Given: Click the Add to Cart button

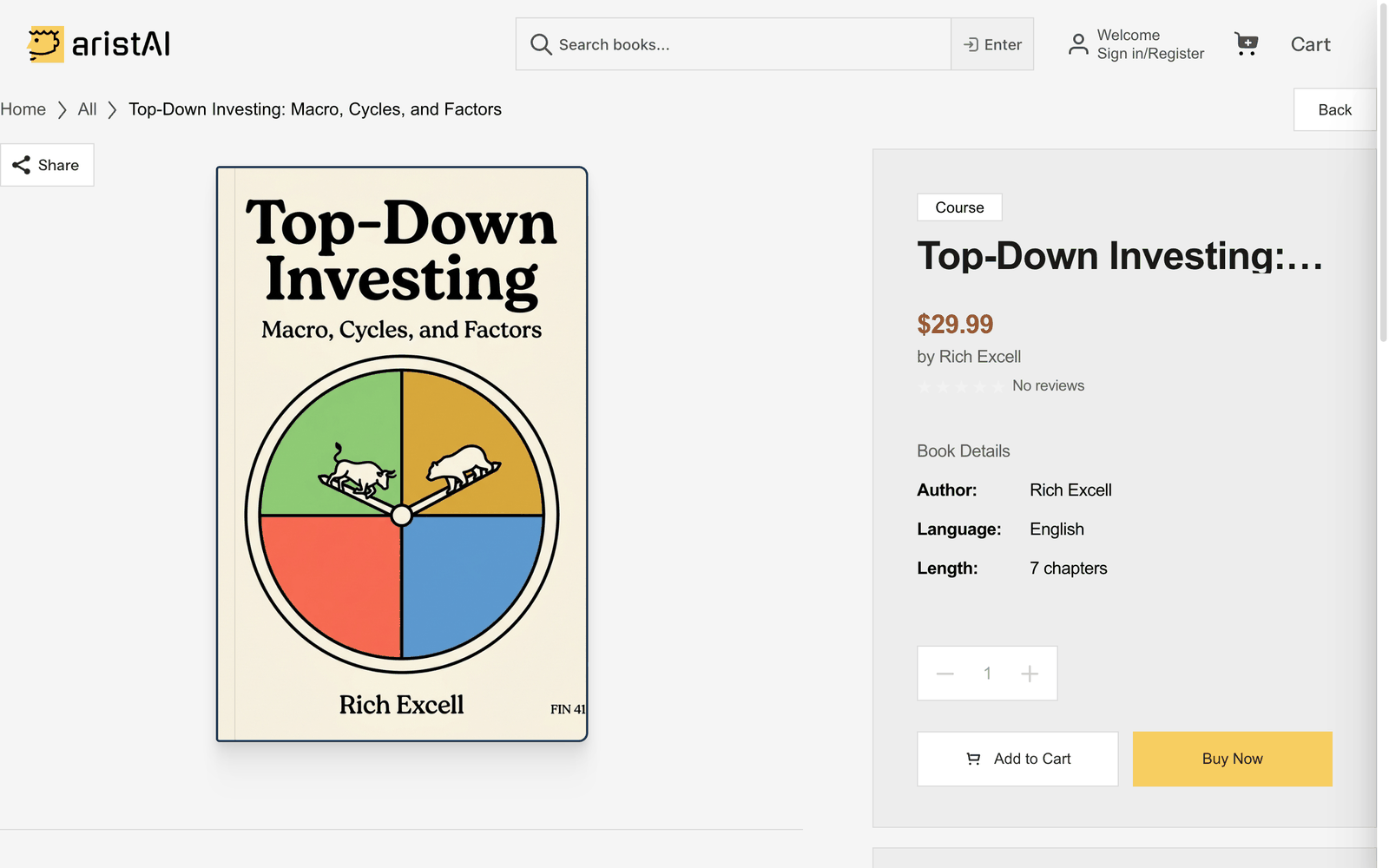Looking at the screenshot, I should [x=1017, y=759].
